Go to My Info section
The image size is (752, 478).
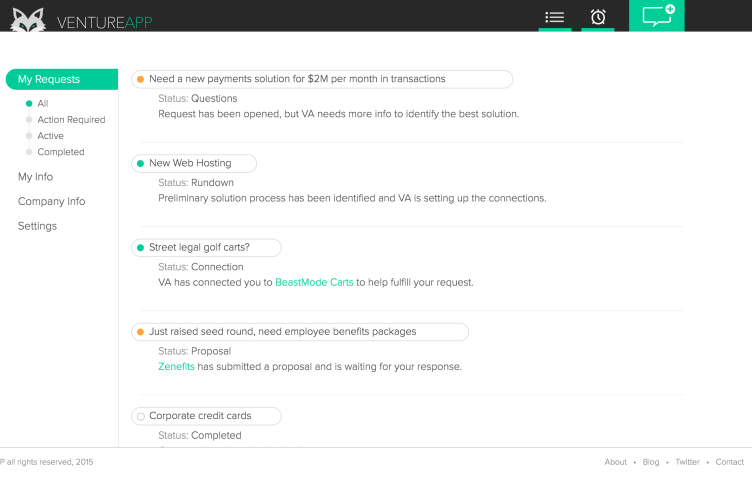[x=35, y=177]
